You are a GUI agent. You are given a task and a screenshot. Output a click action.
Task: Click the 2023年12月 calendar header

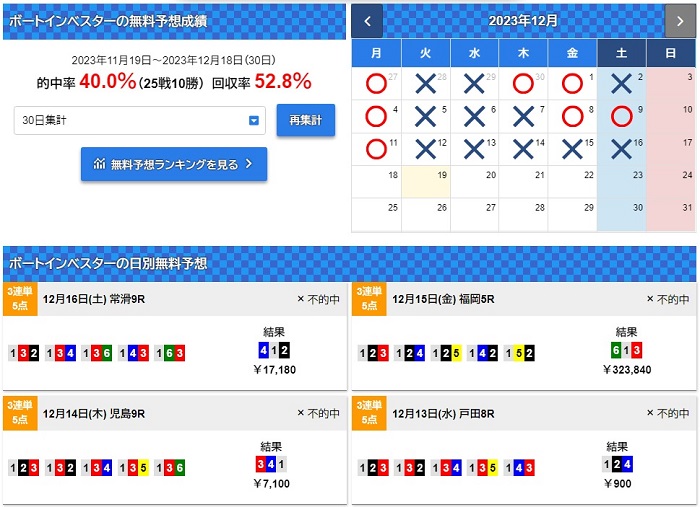[x=523, y=20]
